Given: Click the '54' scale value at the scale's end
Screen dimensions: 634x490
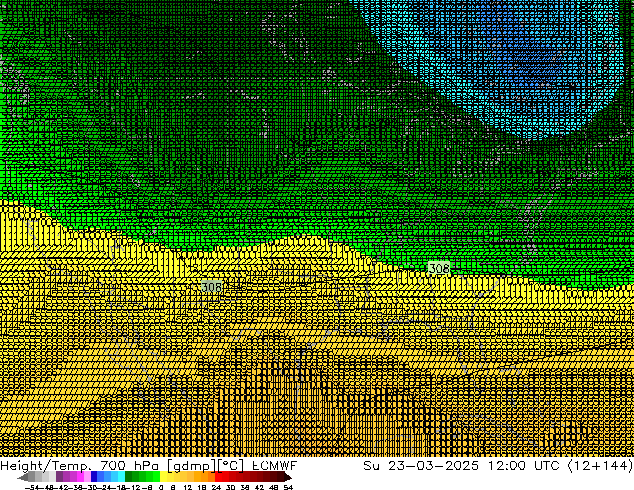Looking at the screenshot, I should coord(288,487).
